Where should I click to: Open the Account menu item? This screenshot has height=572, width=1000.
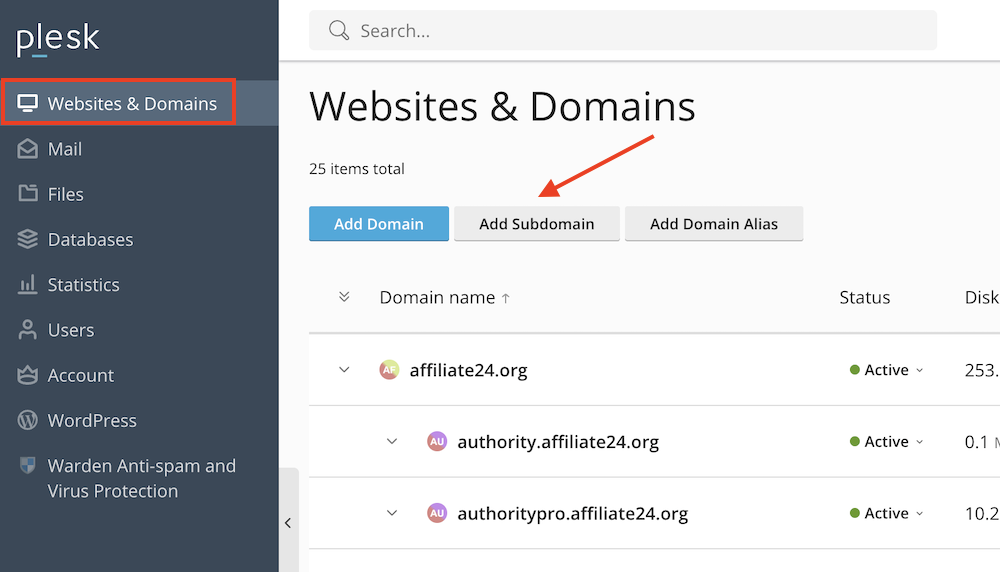[80, 375]
